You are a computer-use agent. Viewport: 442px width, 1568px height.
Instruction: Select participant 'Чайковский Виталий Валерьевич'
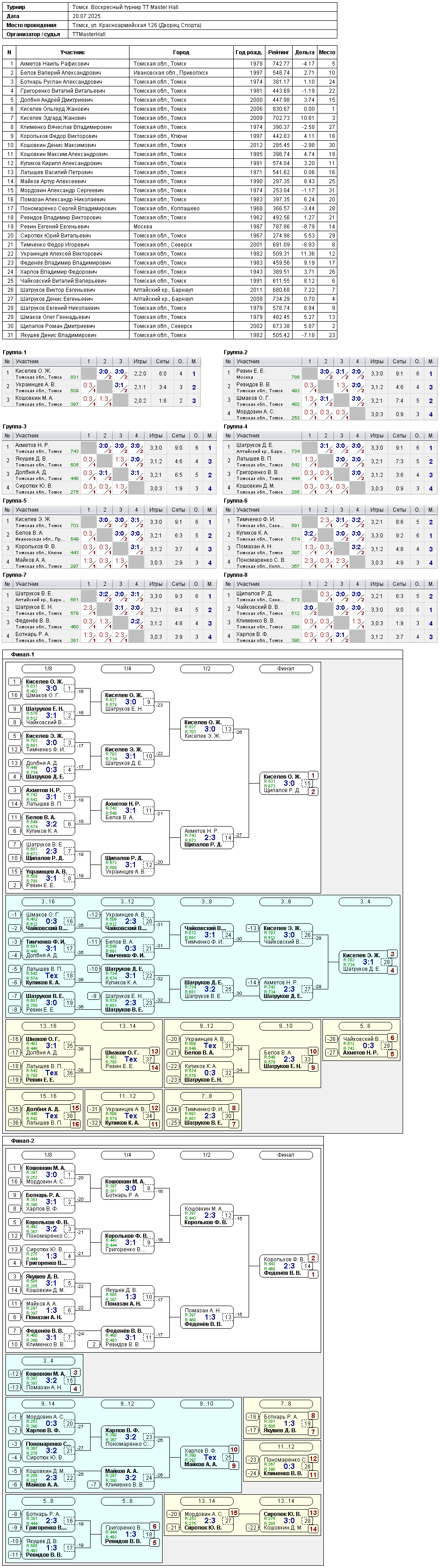pyautogui.click(x=63, y=281)
